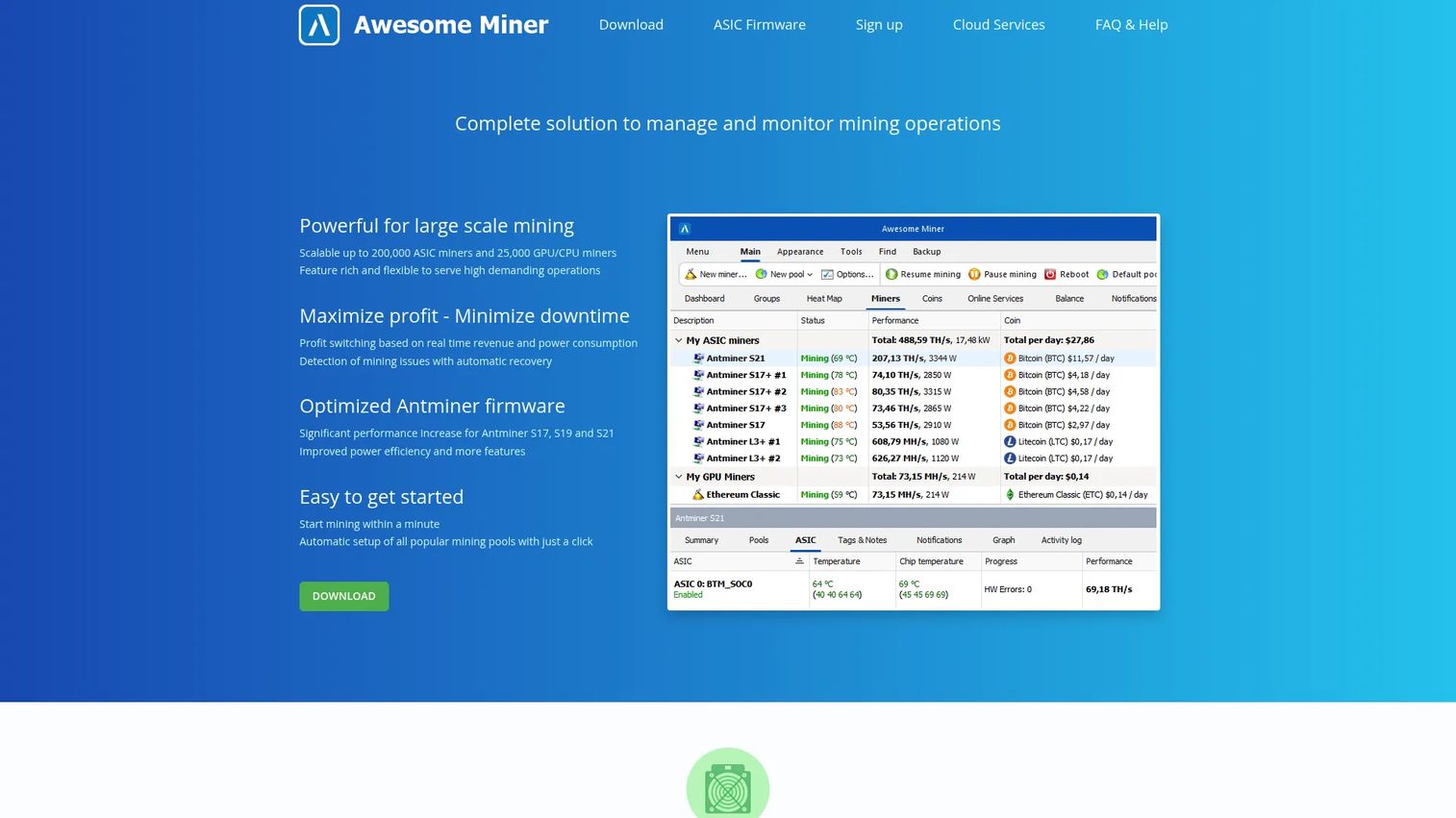The height and width of the screenshot is (818, 1456).
Task: Collapse the My ASIC miners group
Action: tap(679, 340)
